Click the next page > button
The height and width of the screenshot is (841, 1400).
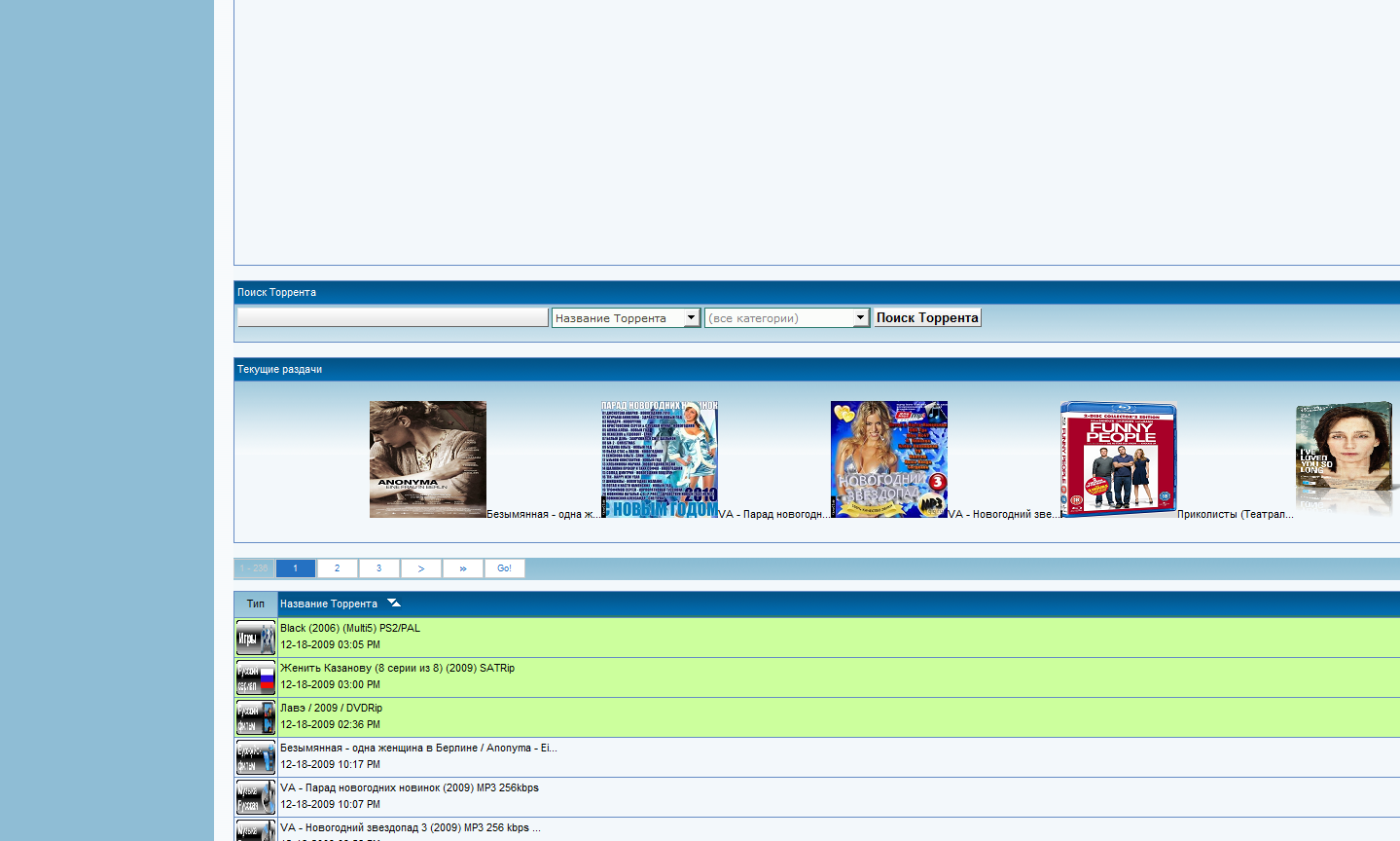(421, 568)
